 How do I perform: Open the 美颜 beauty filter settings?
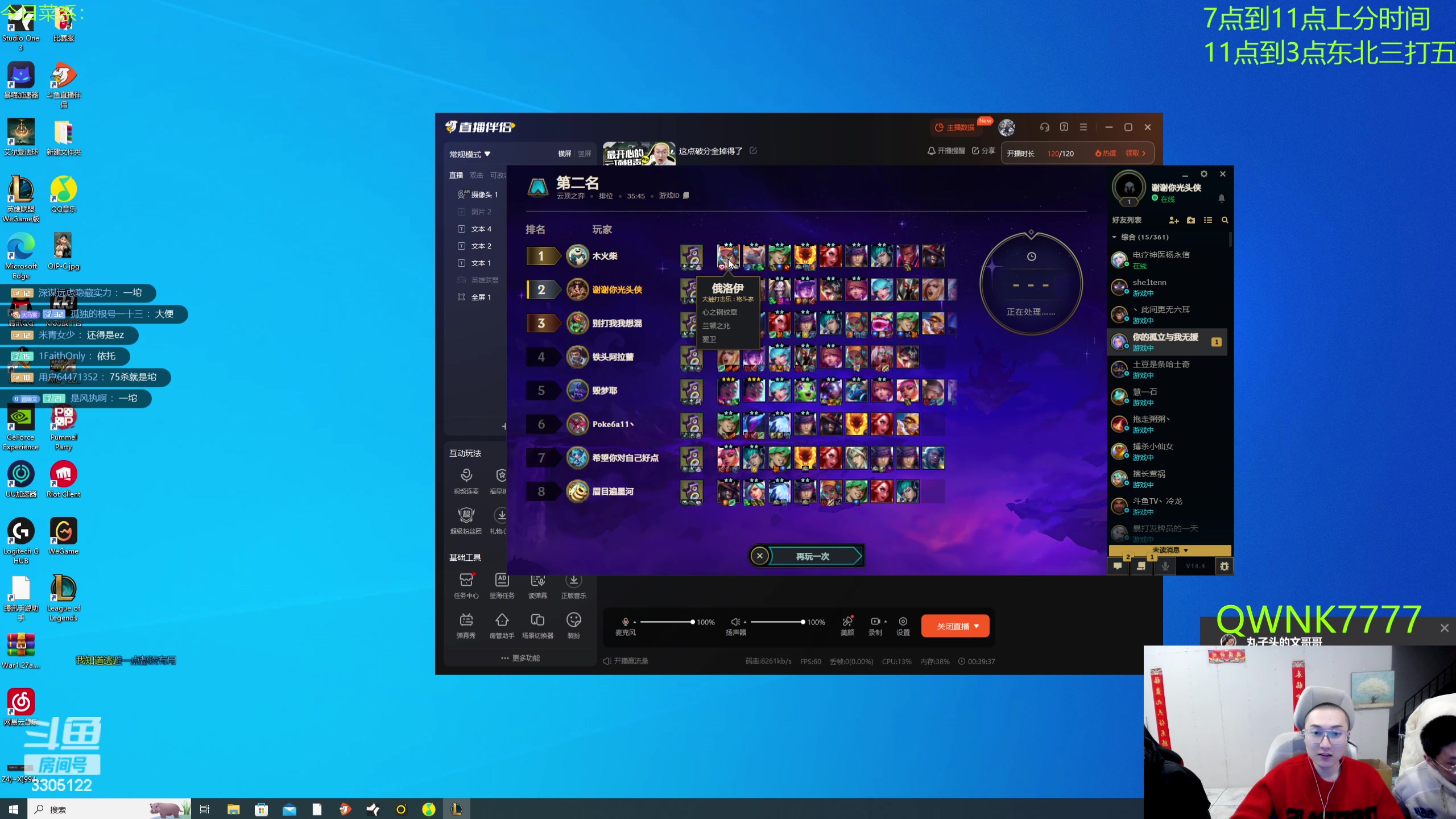click(x=847, y=626)
